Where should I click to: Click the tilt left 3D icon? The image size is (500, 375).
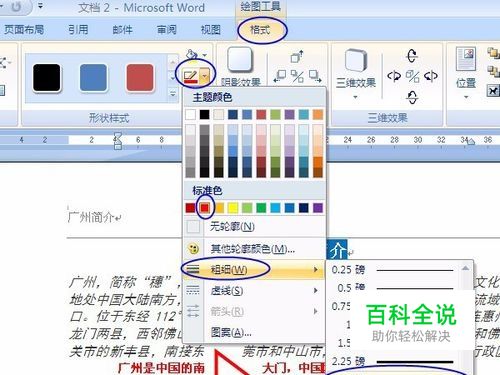click(x=394, y=77)
